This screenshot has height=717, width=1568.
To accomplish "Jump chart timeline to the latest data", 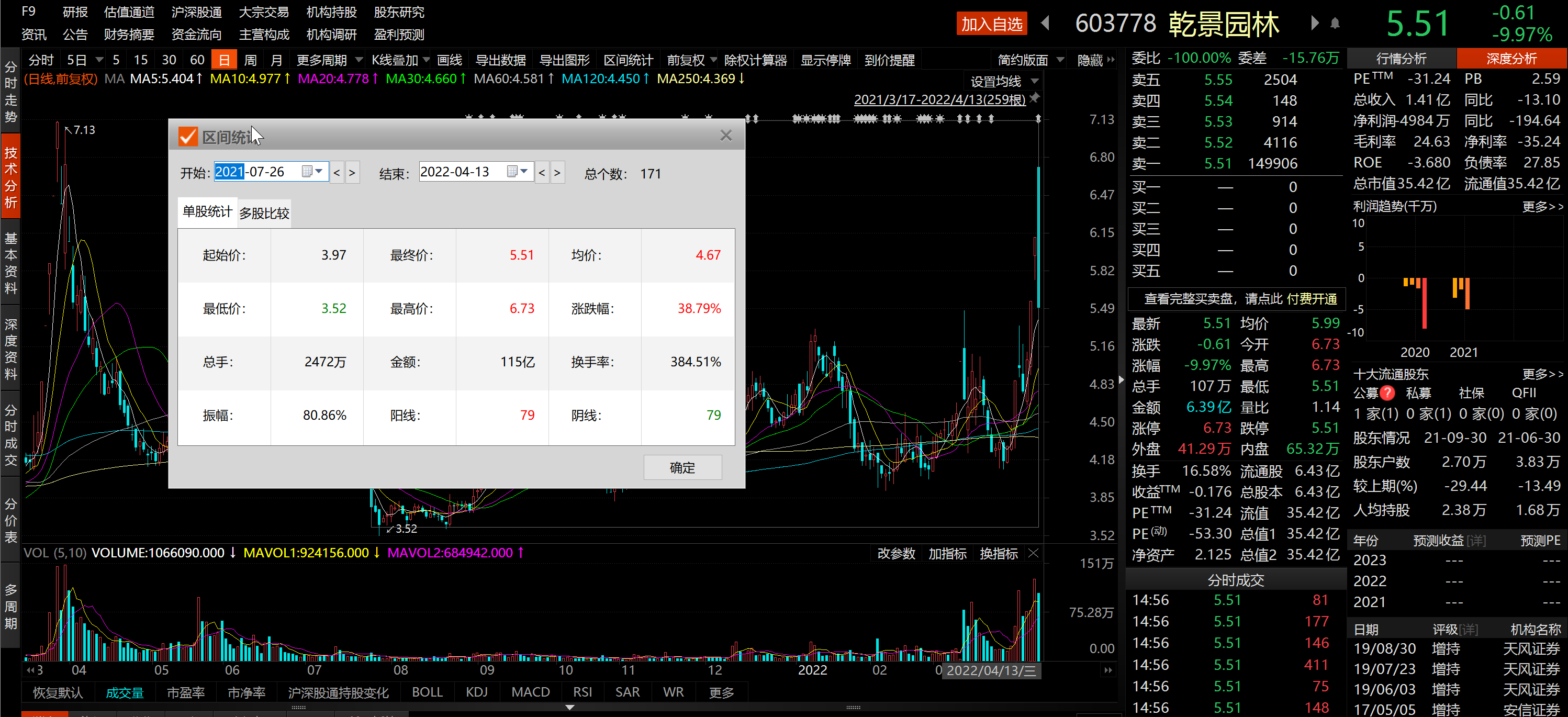I will pyautogui.click(x=1108, y=670).
